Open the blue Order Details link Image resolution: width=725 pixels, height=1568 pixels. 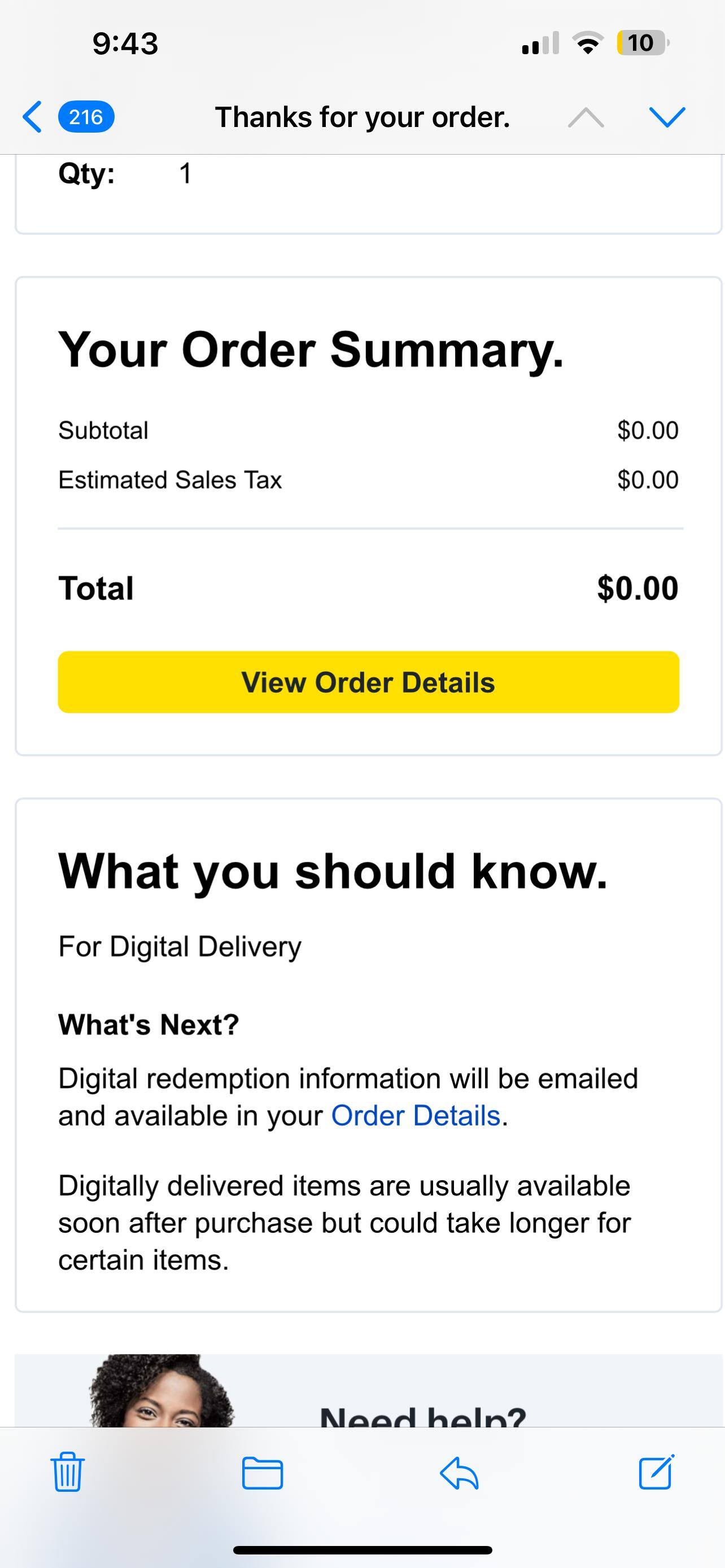[416, 1116]
